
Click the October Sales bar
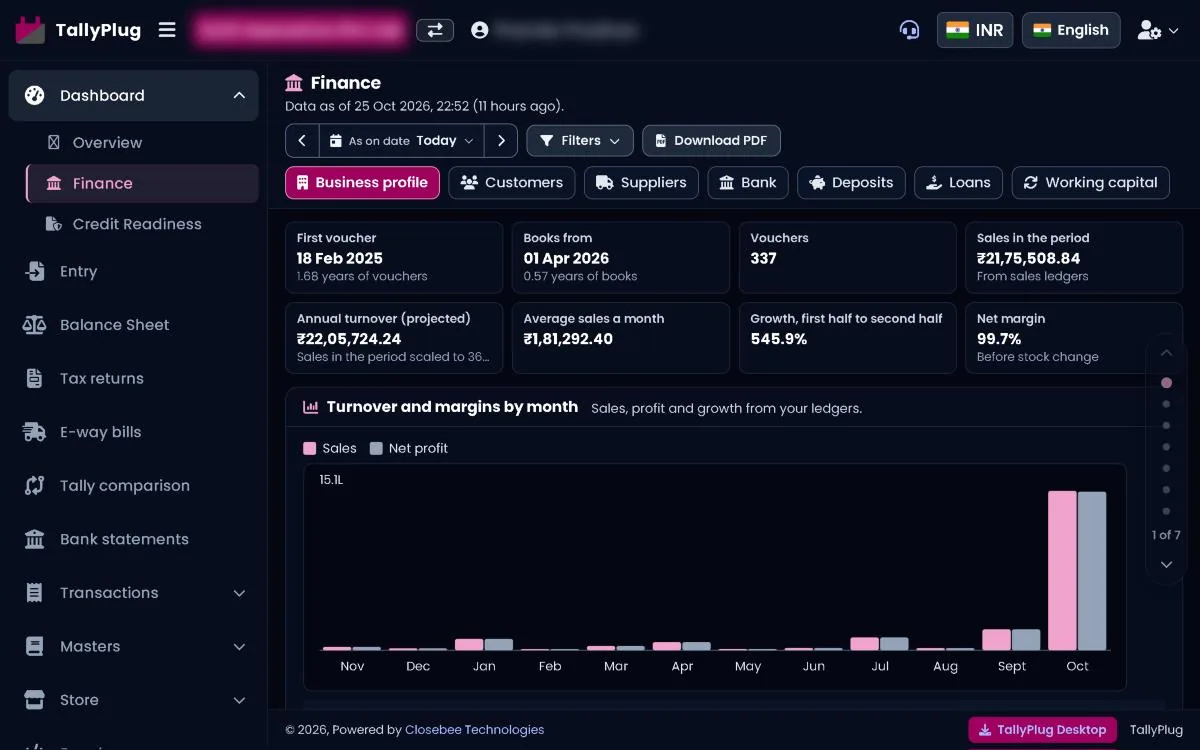click(x=1062, y=571)
